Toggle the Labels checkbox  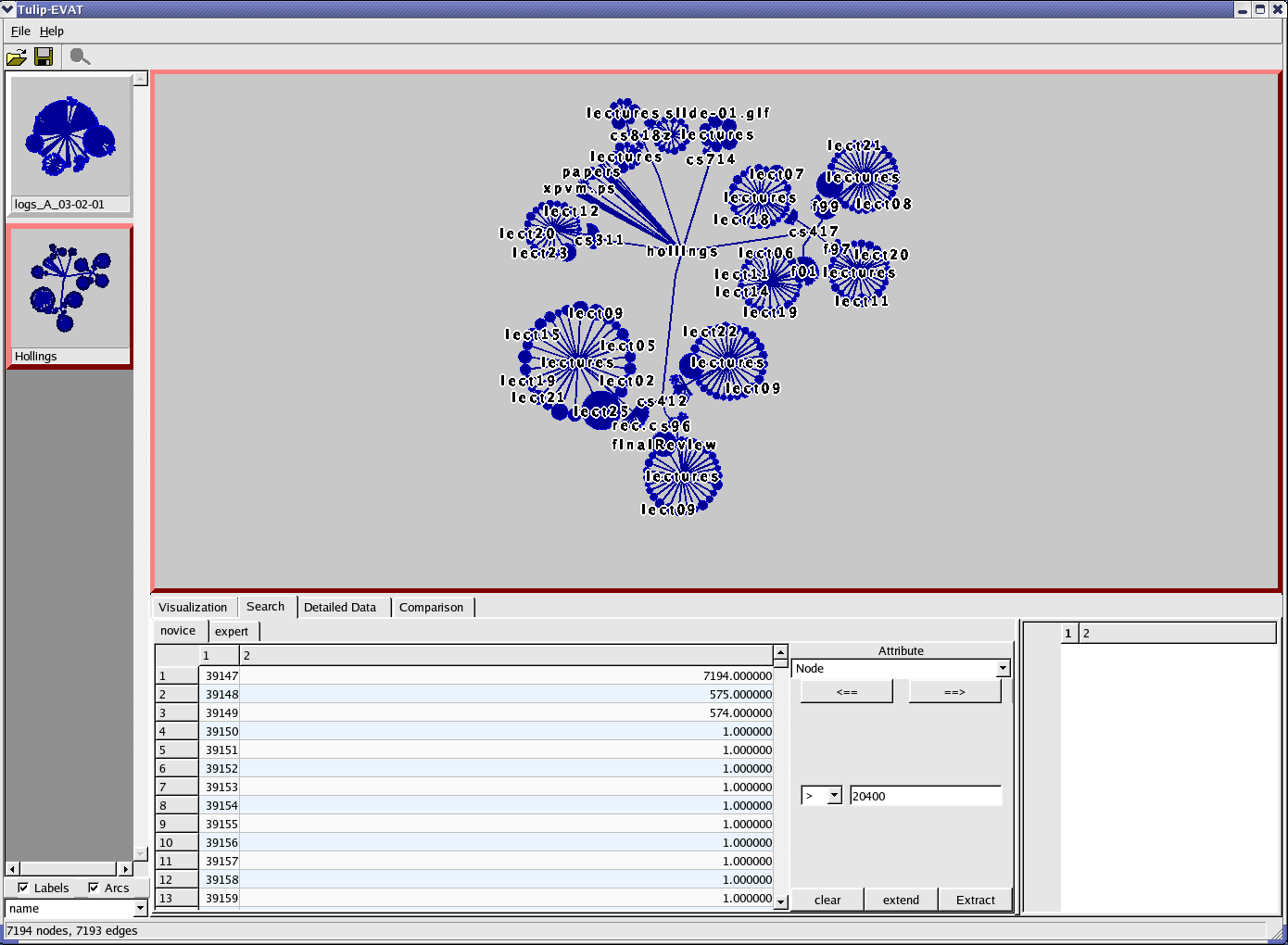click(x=23, y=888)
